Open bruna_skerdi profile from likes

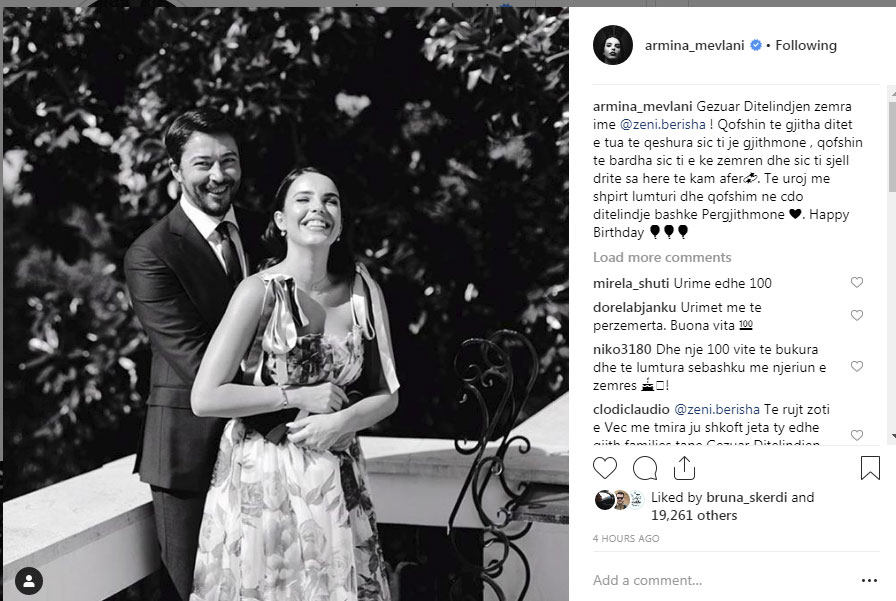[746, 498]
